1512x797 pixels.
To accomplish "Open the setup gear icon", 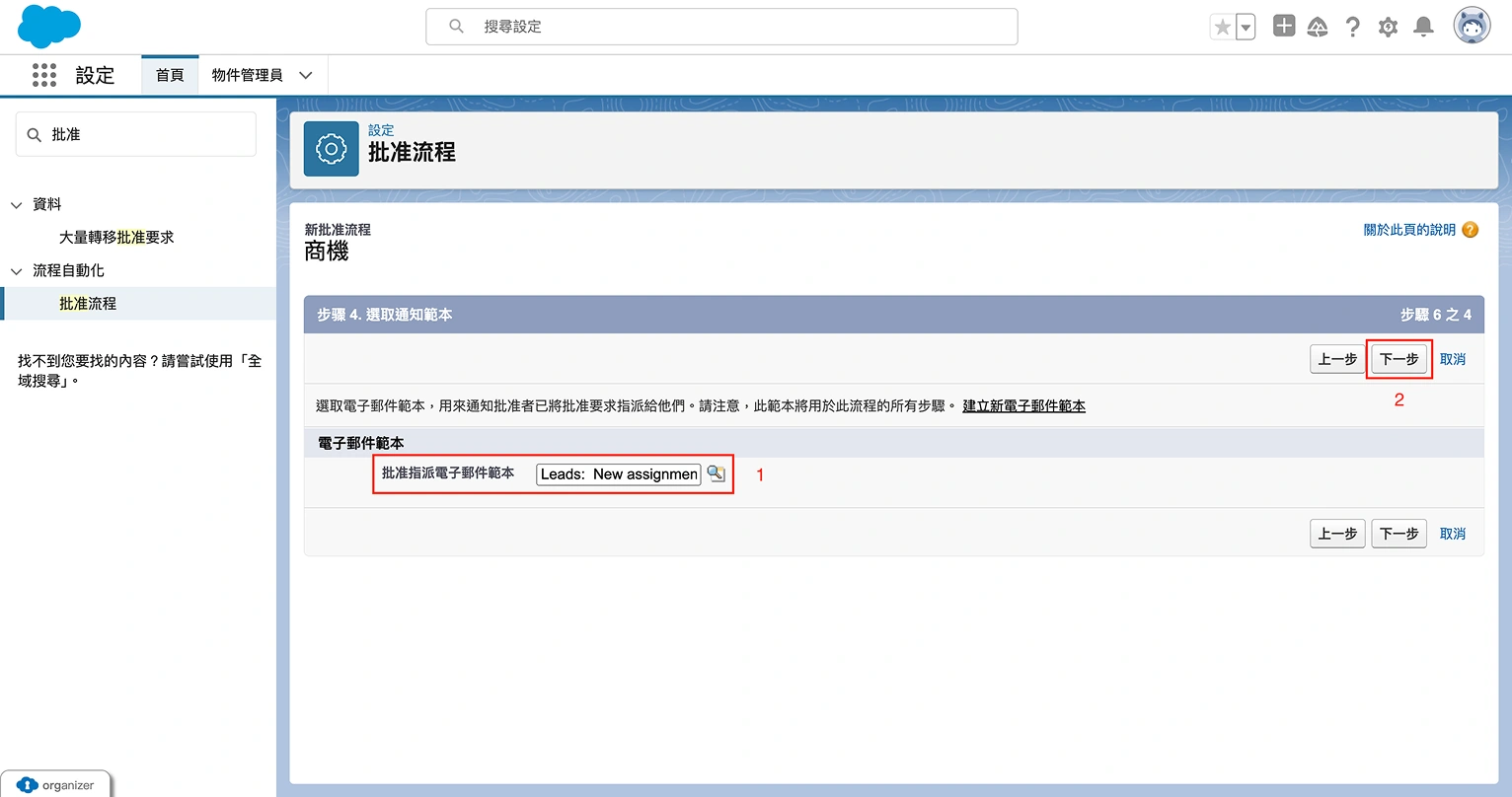I will [1388, 28].
